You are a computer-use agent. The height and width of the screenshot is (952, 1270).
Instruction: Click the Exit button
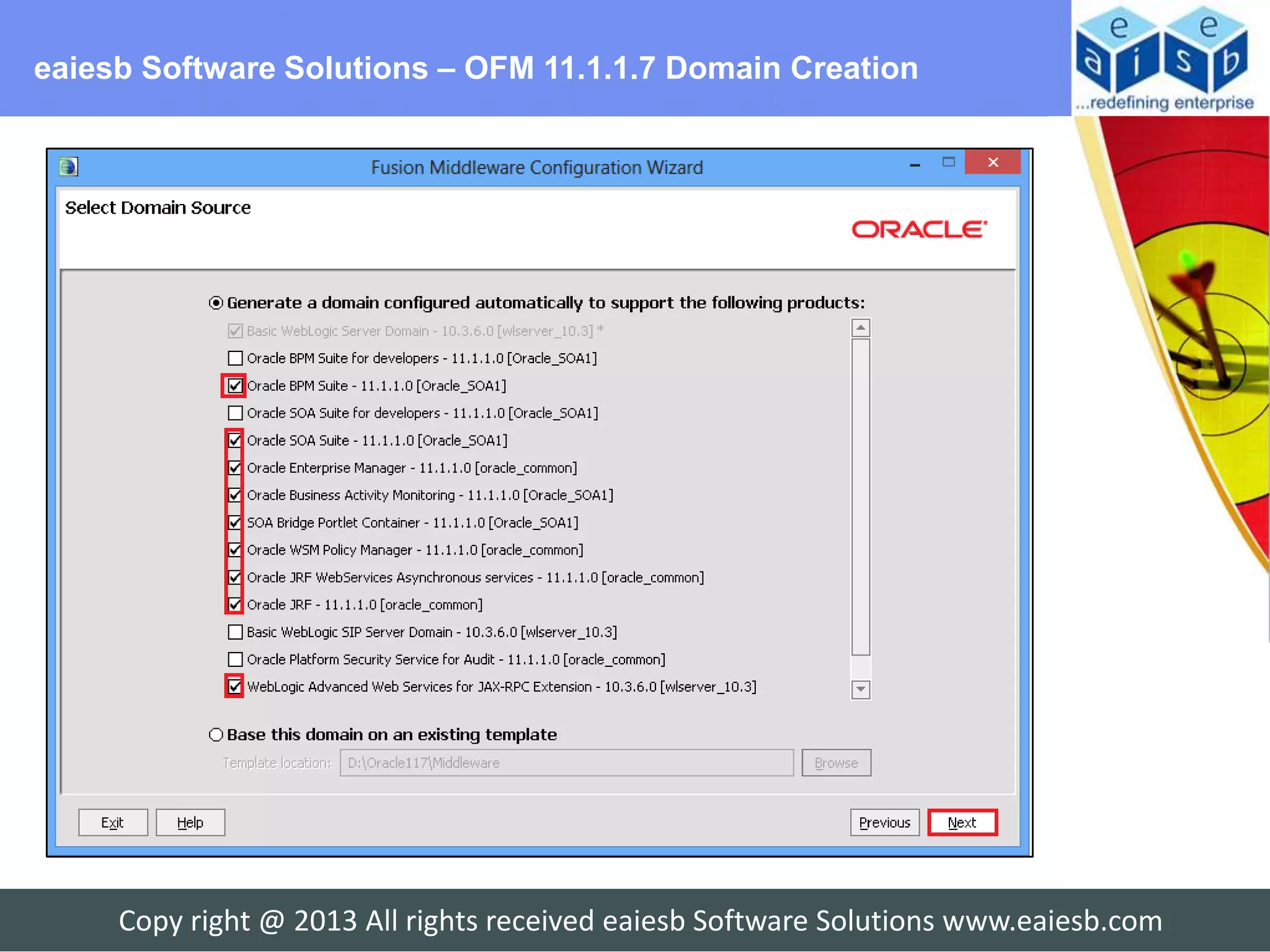(x=113, y=822)
